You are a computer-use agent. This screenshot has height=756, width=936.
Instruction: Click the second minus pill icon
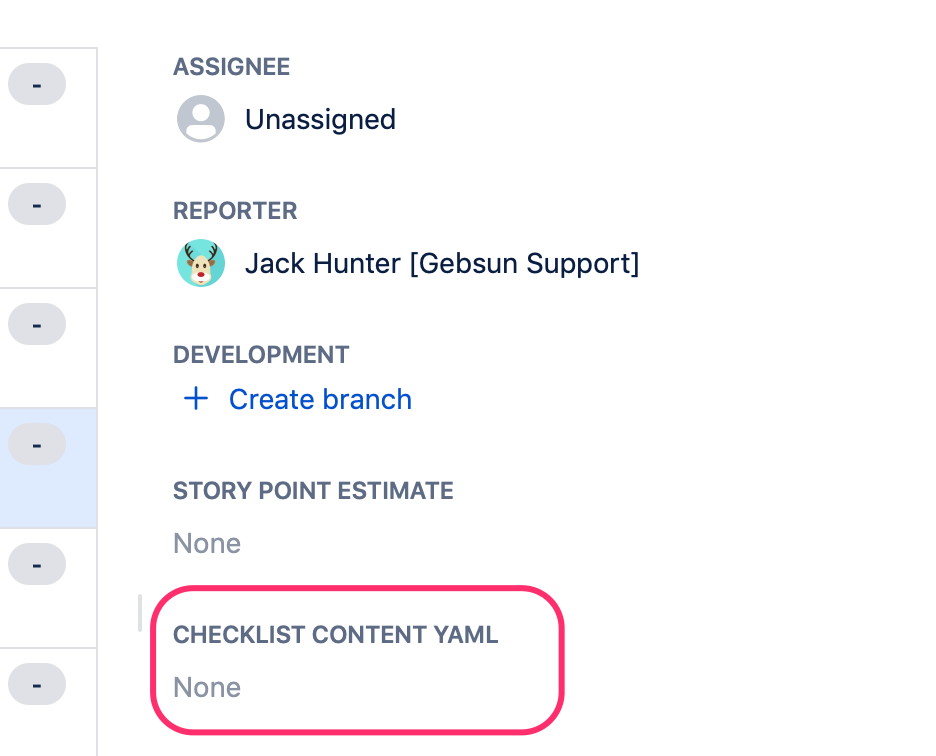(x=36, y=204)
